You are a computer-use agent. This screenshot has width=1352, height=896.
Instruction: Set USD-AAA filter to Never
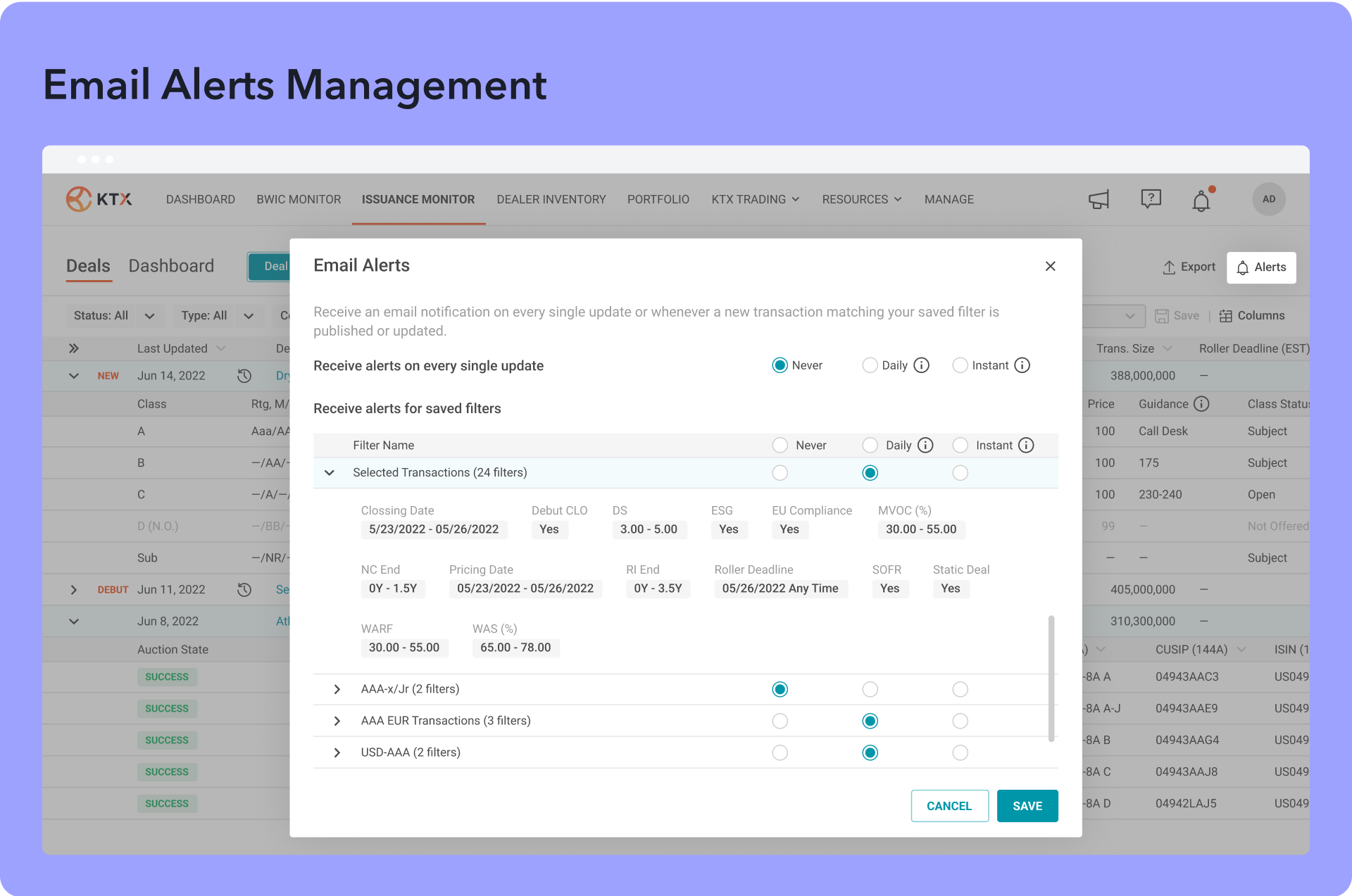[x=780, y=752]
